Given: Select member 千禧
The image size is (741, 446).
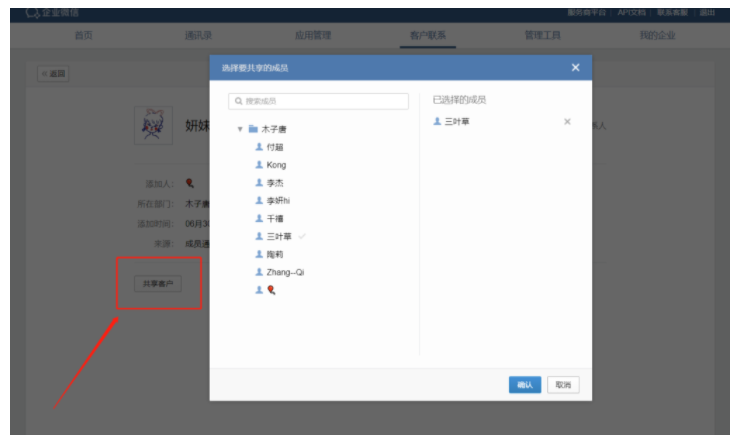Looking at the screenshot, I should 275,219.
